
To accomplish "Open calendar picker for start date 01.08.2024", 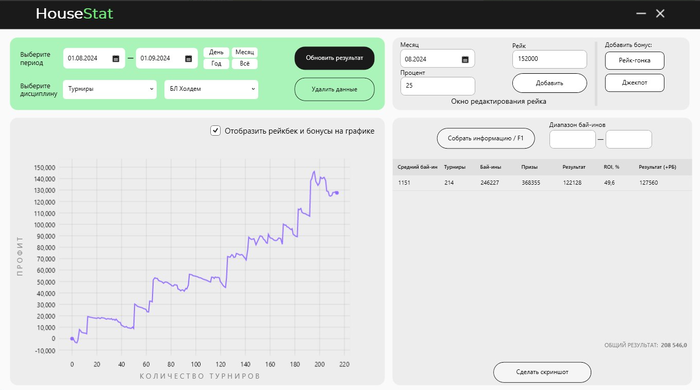I will [x=116, y=59].
